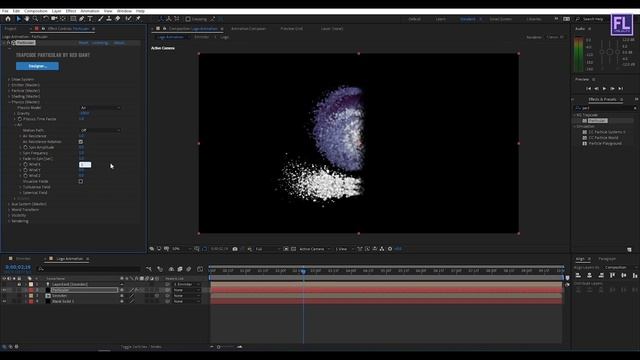Image resolution: width=640 pixels, height=360 pixels.
Task: Switch to the Project panel tab
Action: click(11, 29)
